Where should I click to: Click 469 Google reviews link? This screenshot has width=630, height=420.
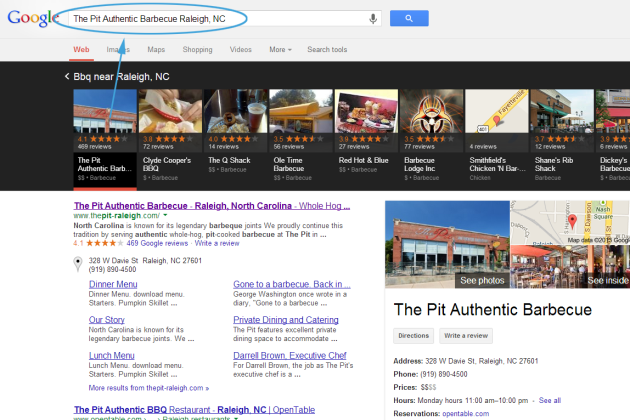point(157,243)
